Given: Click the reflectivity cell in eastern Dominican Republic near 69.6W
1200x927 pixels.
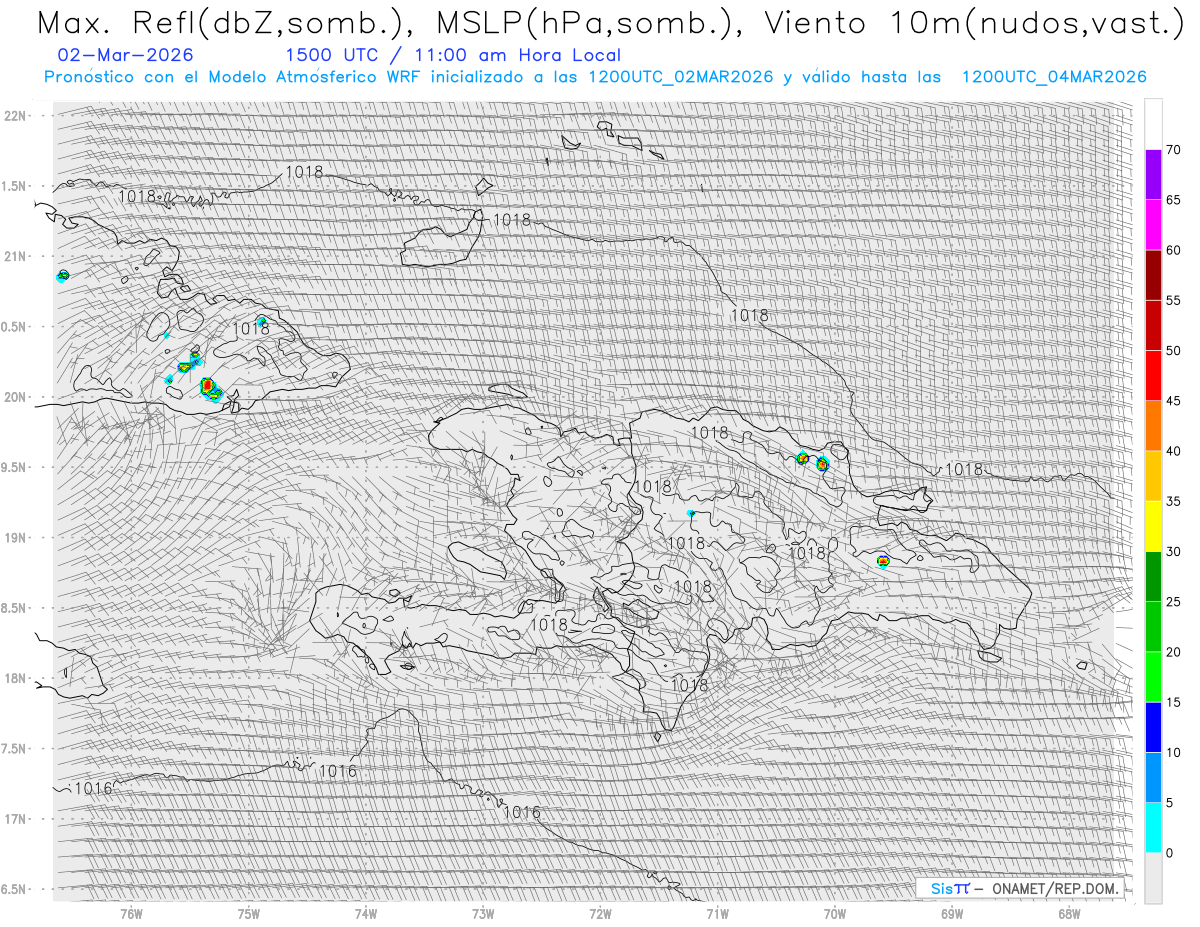Looking at the screenshot, I should (x=883, y=561).
